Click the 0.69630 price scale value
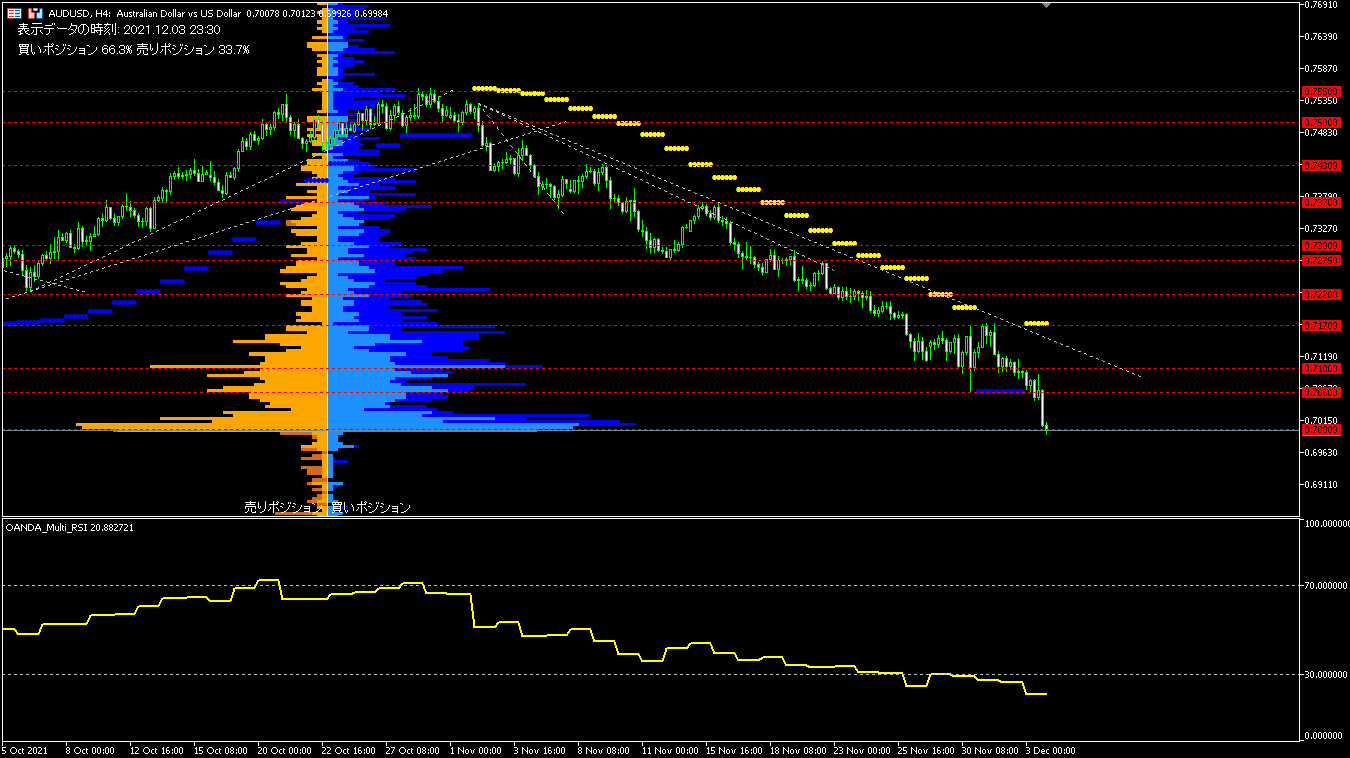This screenshot has width=1350, height=758. pyautogui.click(x=1322, y=452)
